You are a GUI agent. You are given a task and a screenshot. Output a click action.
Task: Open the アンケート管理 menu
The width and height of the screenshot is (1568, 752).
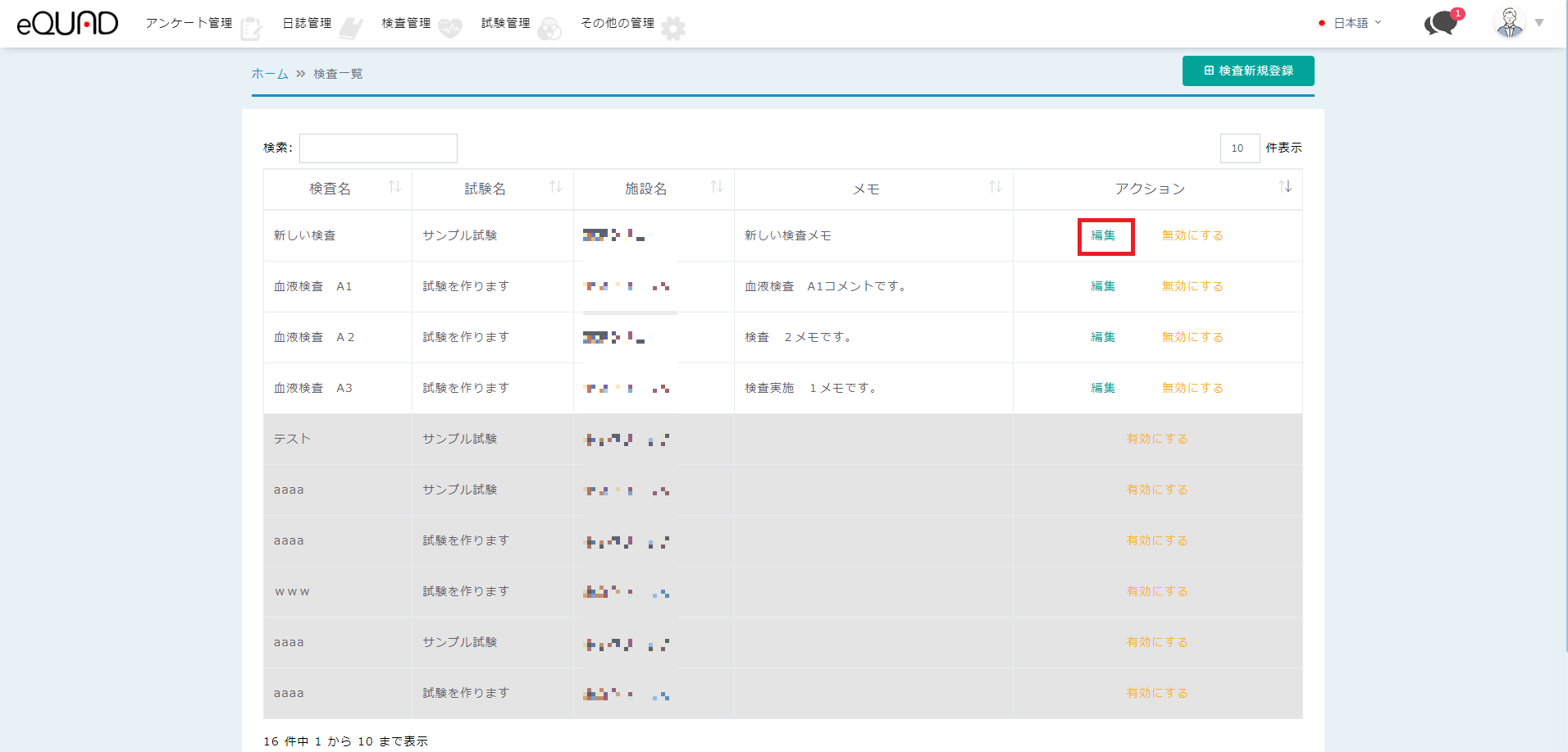click(x=189, y=23)
